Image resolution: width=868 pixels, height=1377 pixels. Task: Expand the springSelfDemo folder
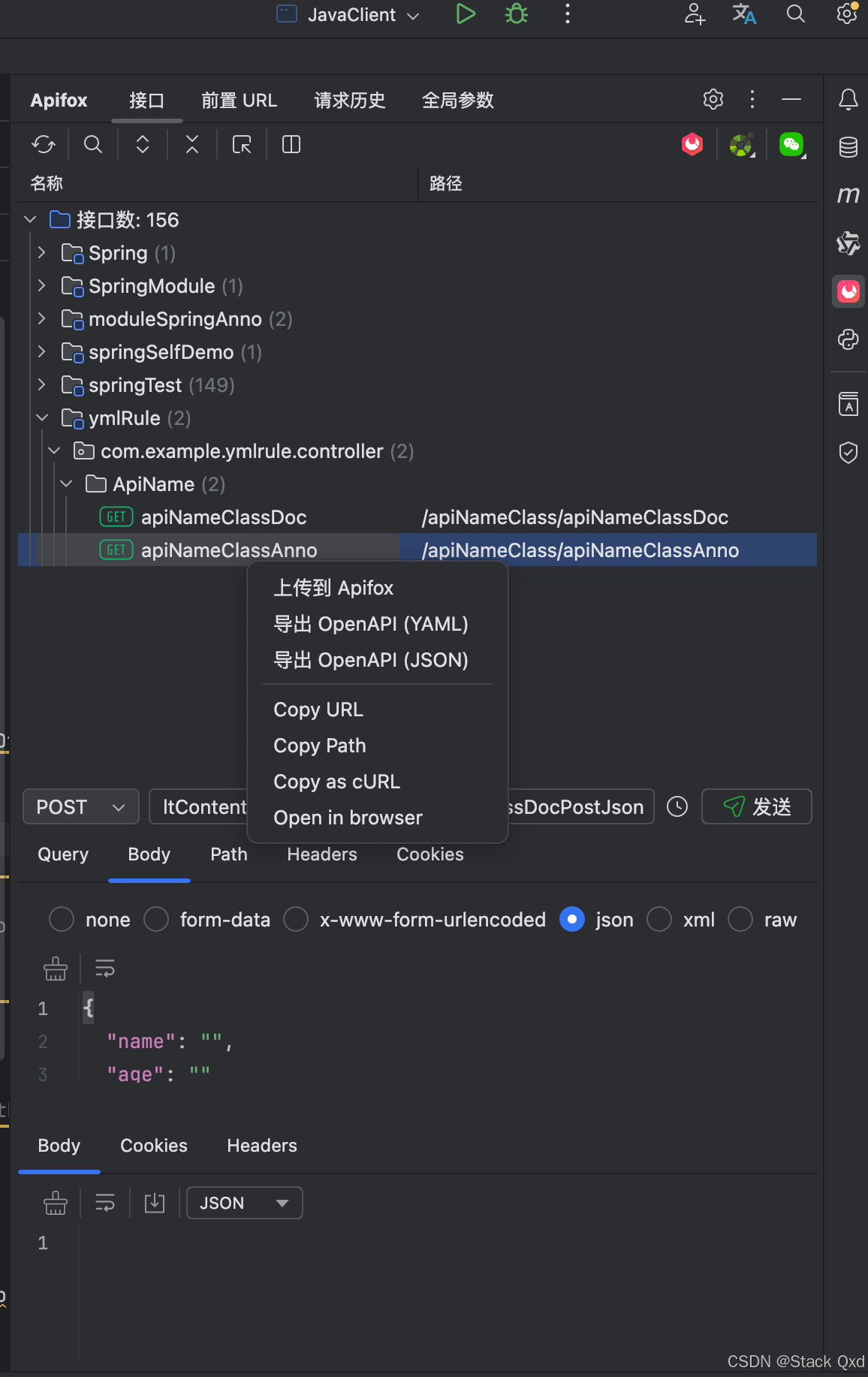[x=42, y=351]
